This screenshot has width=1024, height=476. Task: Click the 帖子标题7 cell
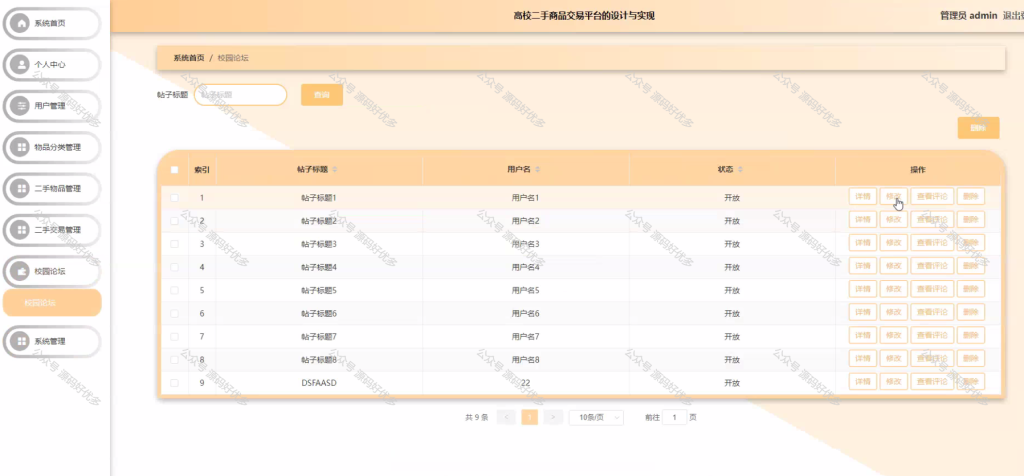(x=319, y=336)
